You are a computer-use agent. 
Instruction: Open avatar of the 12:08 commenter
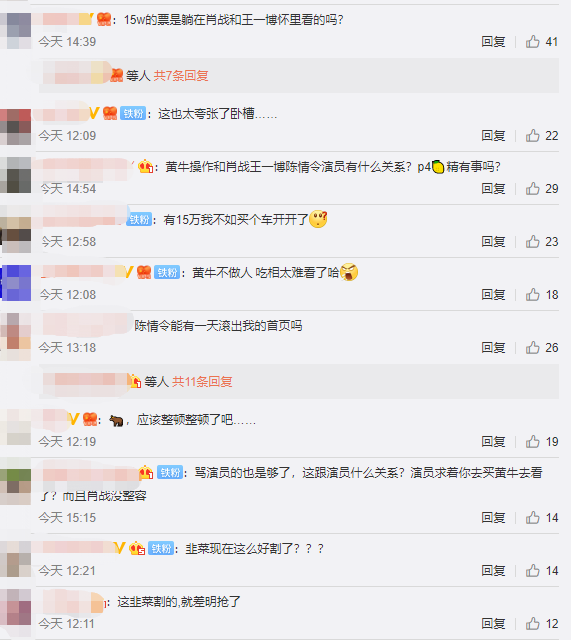click(16, 283)
